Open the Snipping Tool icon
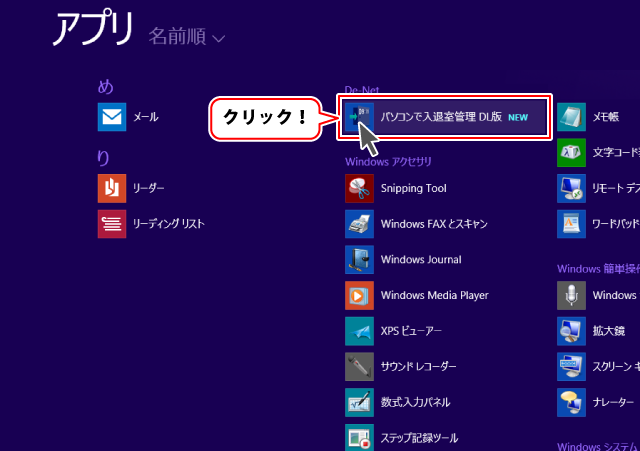 point(359,188)
